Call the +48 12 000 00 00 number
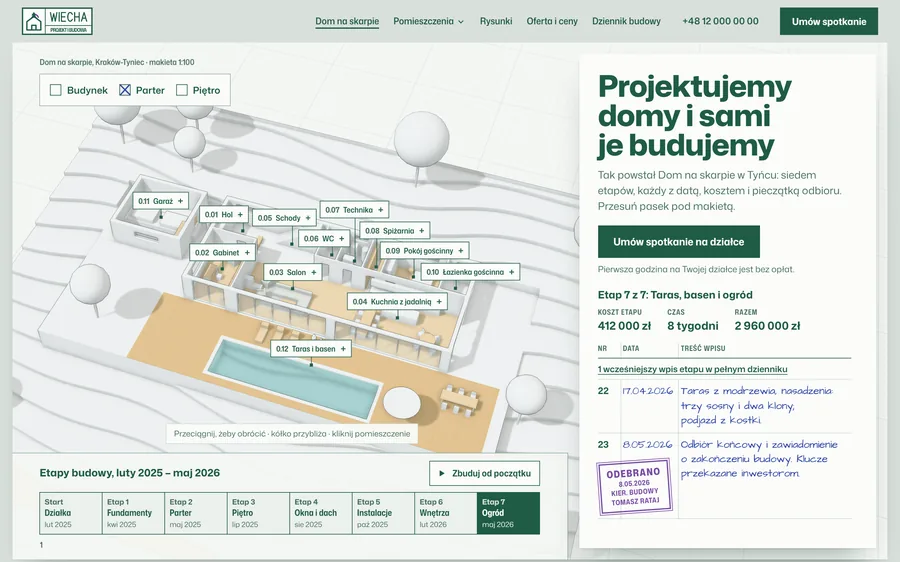The image size is (900, 562). coord(720,21)
